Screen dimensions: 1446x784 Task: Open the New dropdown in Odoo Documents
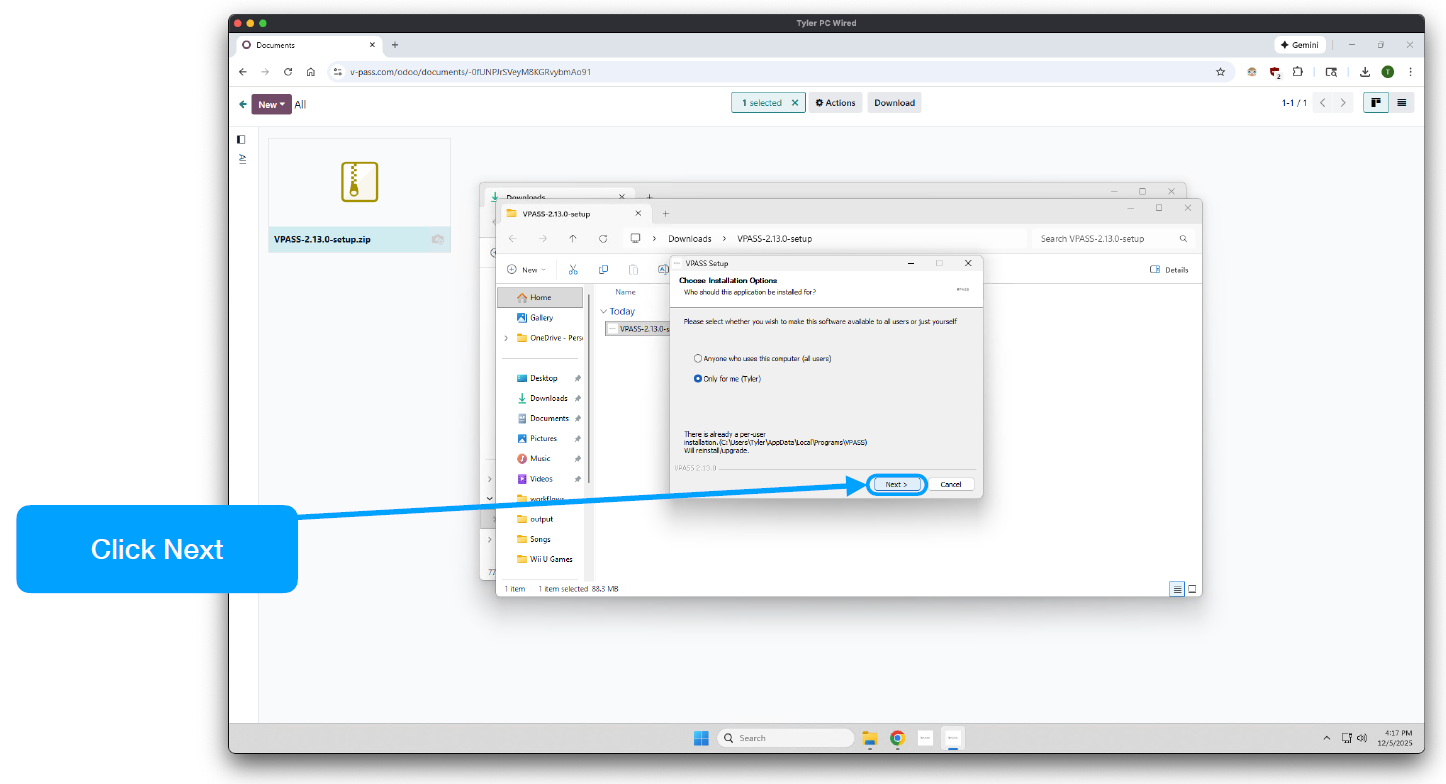pyautogui.click(x=271, y=104)
